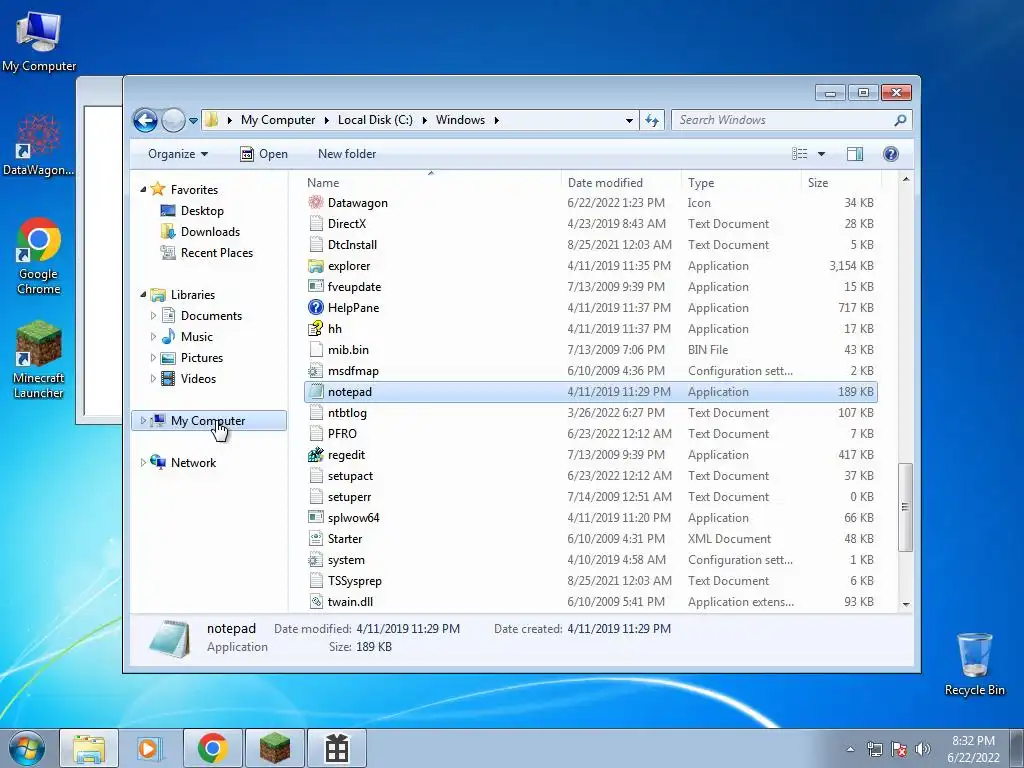1024x768 pixels.
Task: Click in the Search Windows field
Action: (x=783, y=120)
